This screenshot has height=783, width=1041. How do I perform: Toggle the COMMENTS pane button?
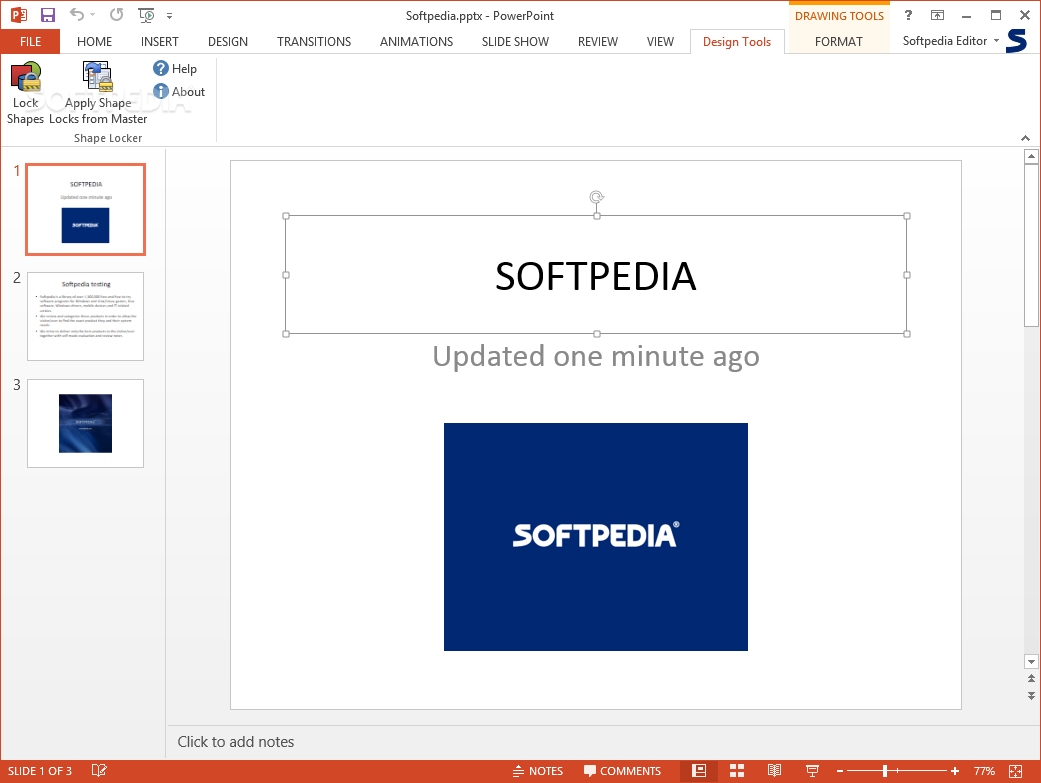[x=622, y=771]
